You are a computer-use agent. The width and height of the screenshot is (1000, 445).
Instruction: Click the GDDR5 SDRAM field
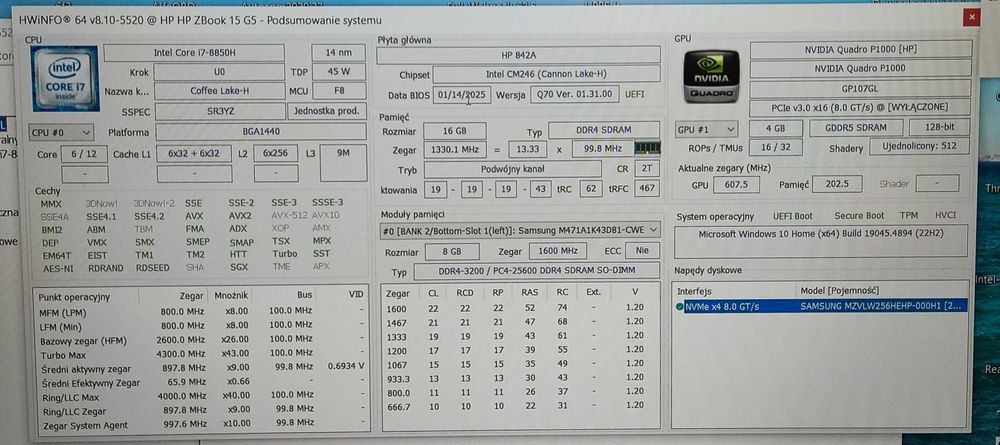856,128
